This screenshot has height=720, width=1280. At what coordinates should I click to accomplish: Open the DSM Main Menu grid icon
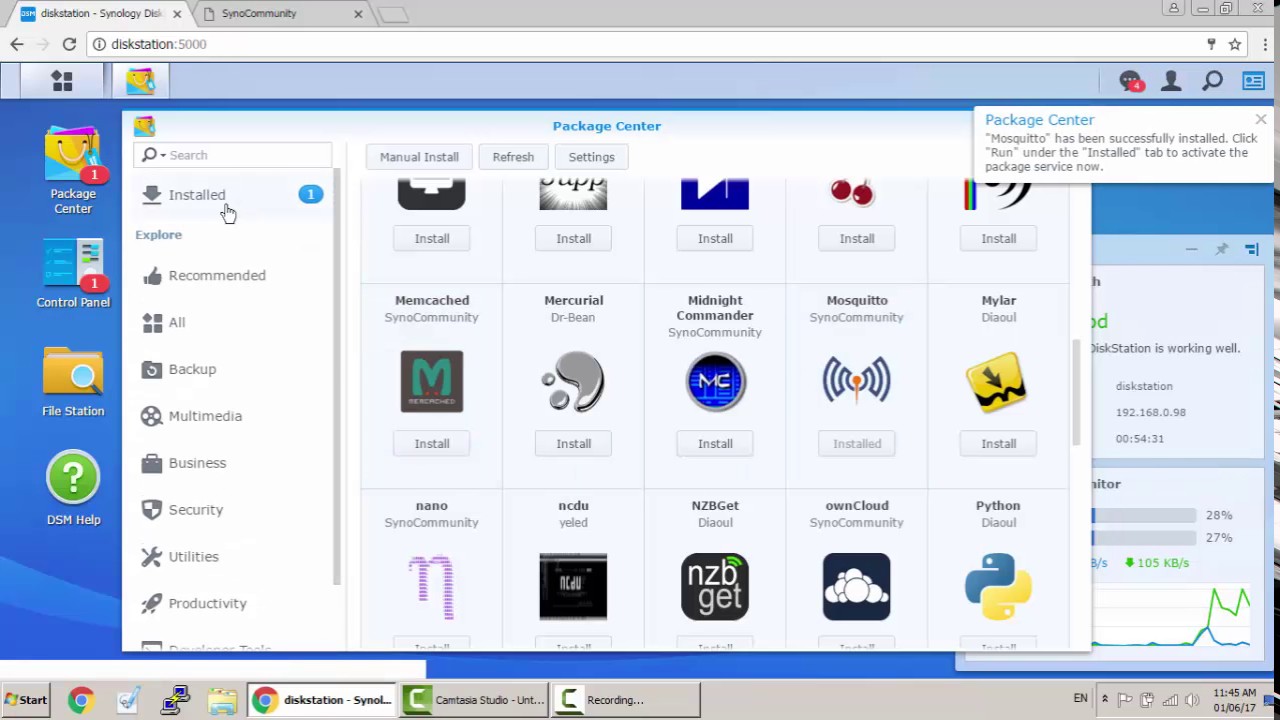pyautogui.click(x=62, y=81)
